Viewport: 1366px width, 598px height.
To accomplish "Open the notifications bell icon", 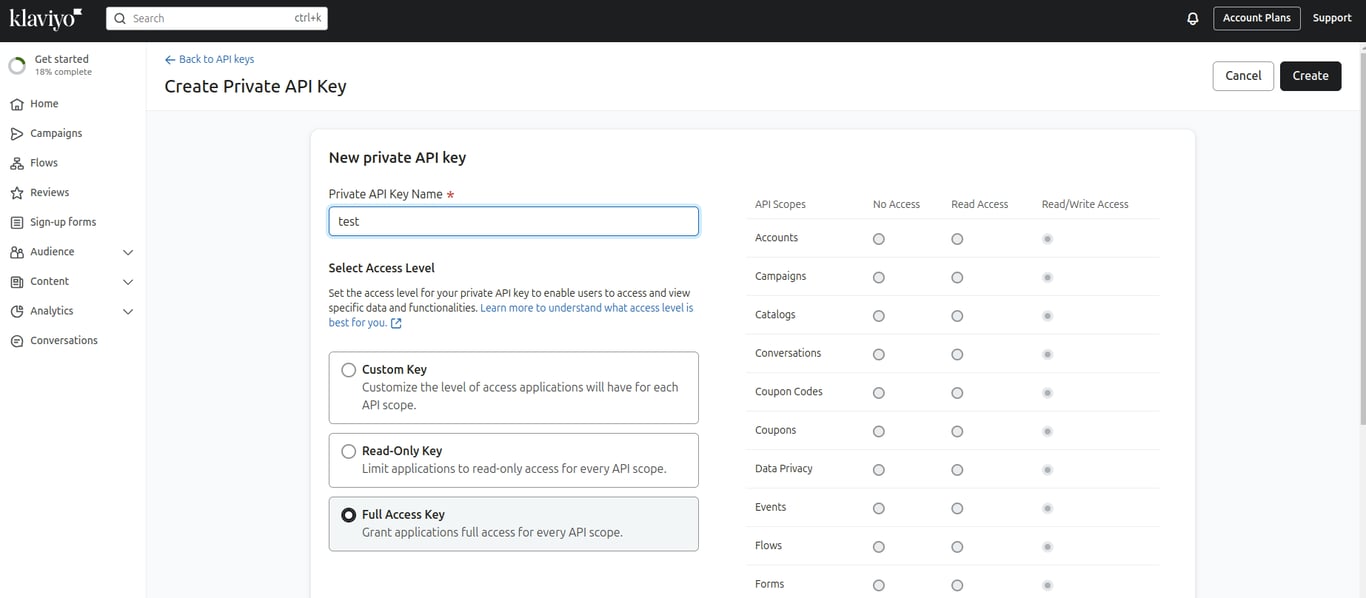I will (x=1192, y=18).
